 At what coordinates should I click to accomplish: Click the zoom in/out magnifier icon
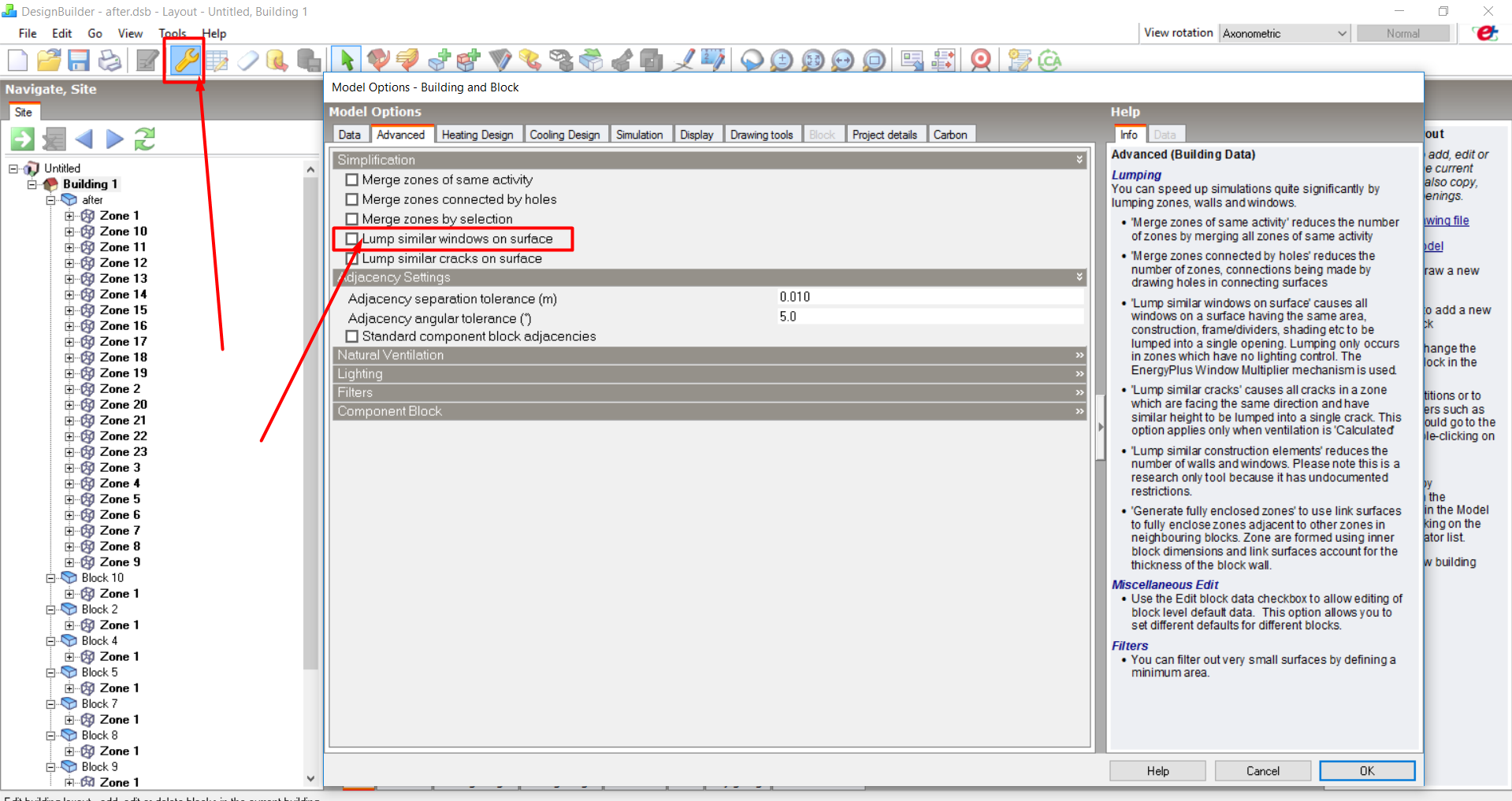tap(782, 60)
